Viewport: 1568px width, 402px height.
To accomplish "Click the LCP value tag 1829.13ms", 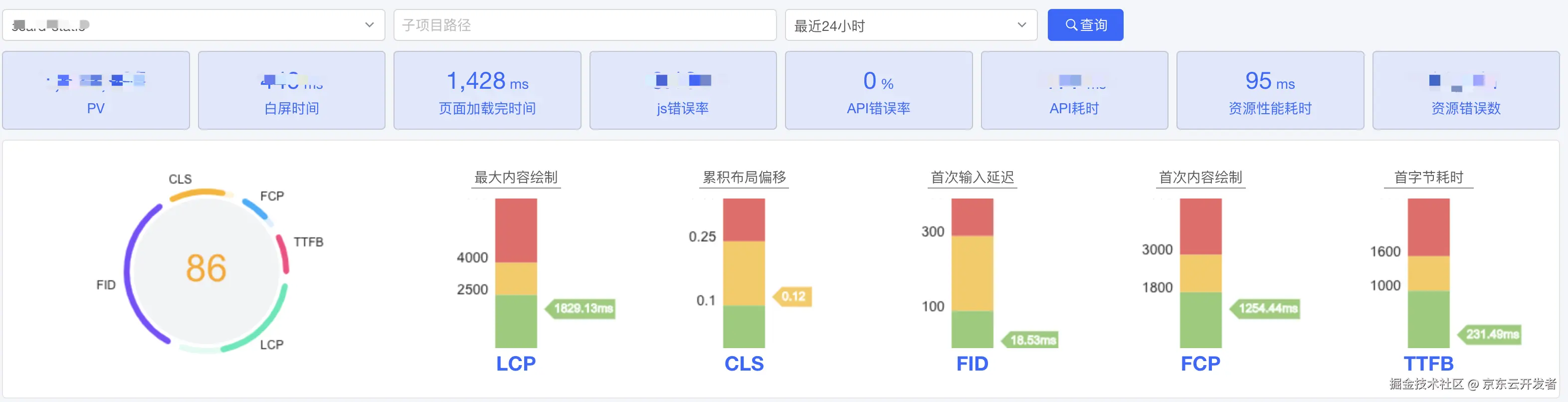I will [x=583, y=309].
